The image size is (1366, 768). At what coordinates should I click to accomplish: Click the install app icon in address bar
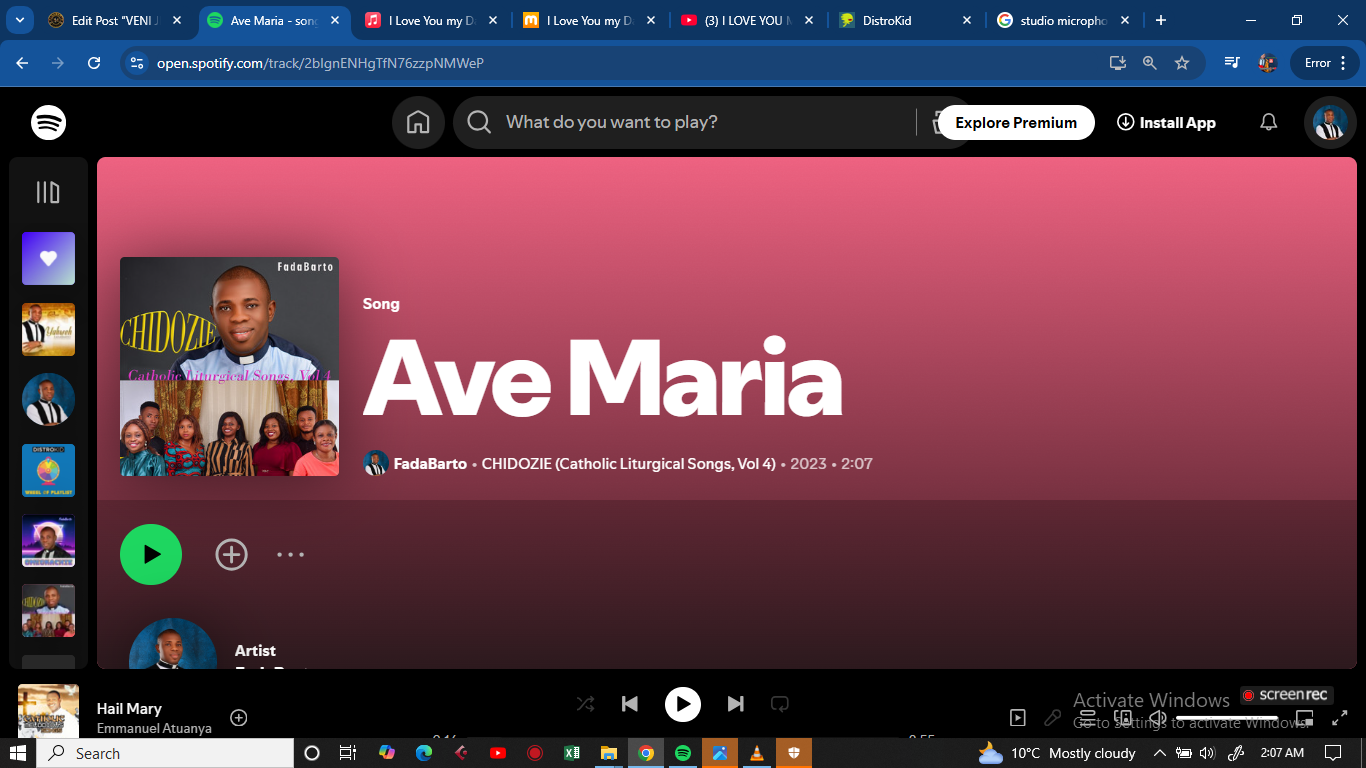point(1118,63)
